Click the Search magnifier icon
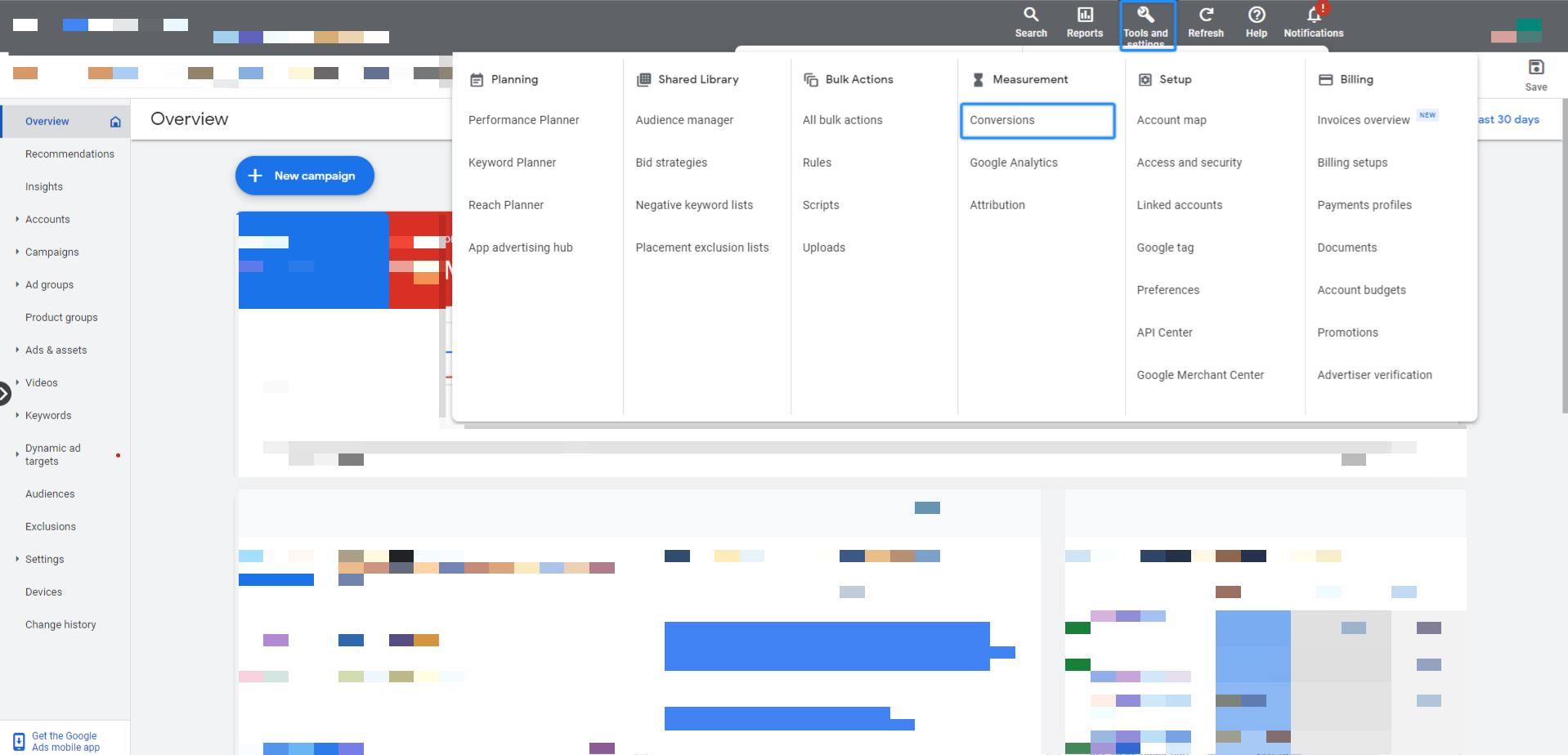This screenshot has height=755, width=1568. [x=1031, y=15]
